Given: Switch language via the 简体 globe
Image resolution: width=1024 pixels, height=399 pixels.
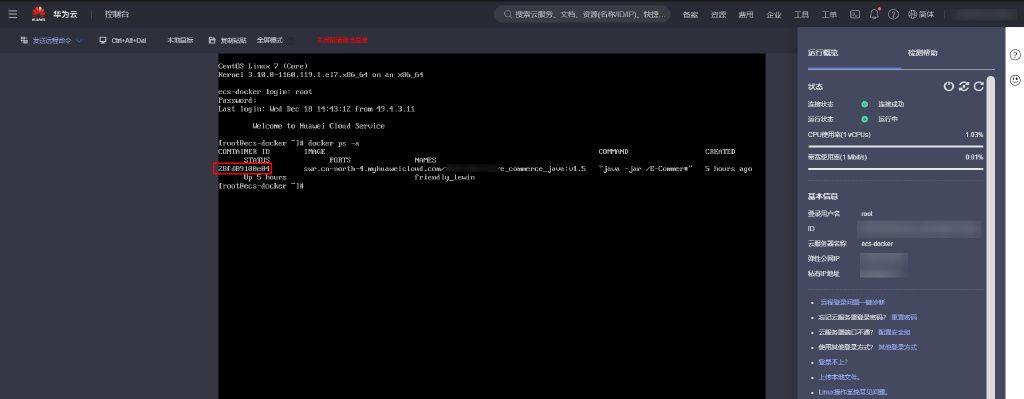Looking at the screenshot, I should pos(921,14).
